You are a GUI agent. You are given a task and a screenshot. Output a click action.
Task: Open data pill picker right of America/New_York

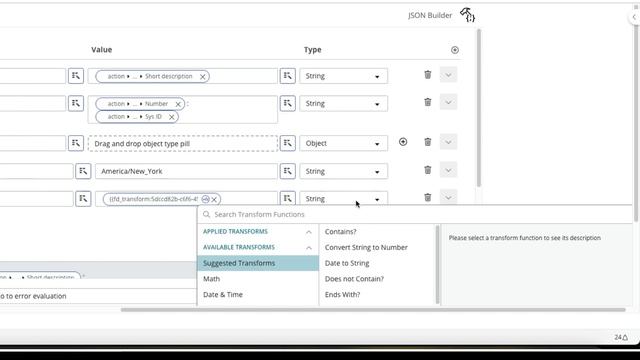tap(288, 171)
